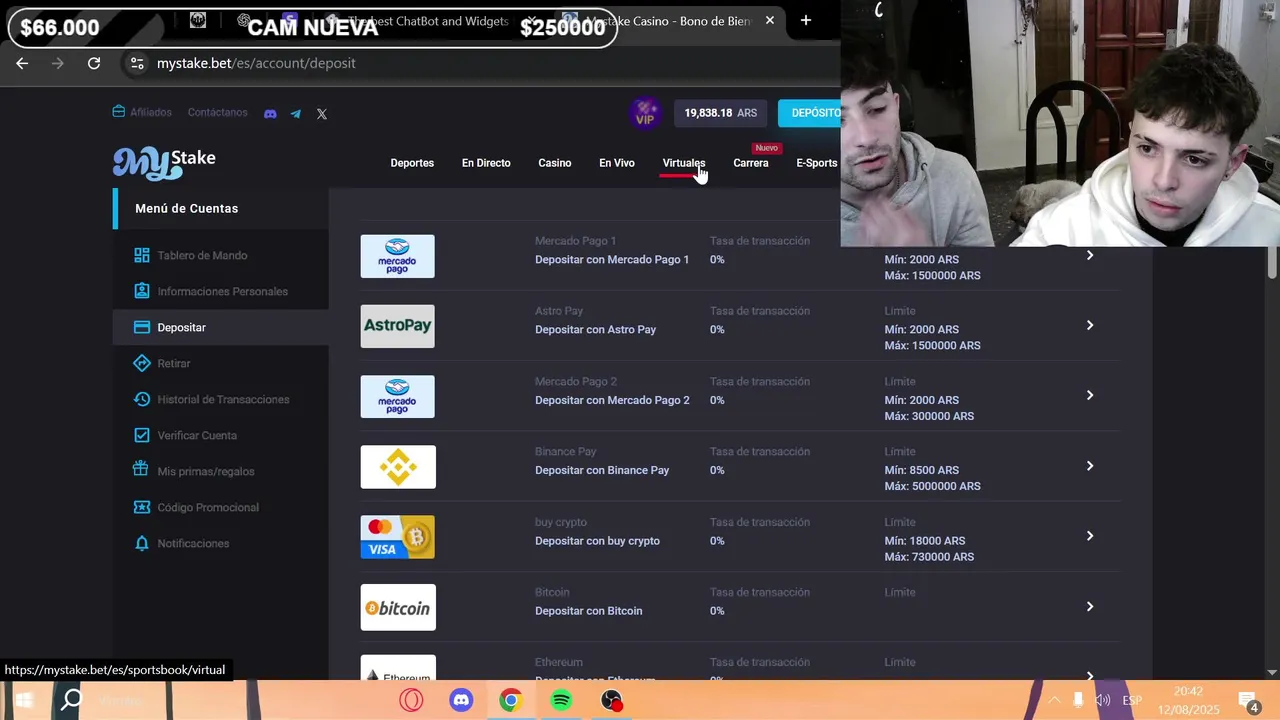
Task: Click the Bitcoin logo
Action: tap(398, 607)
